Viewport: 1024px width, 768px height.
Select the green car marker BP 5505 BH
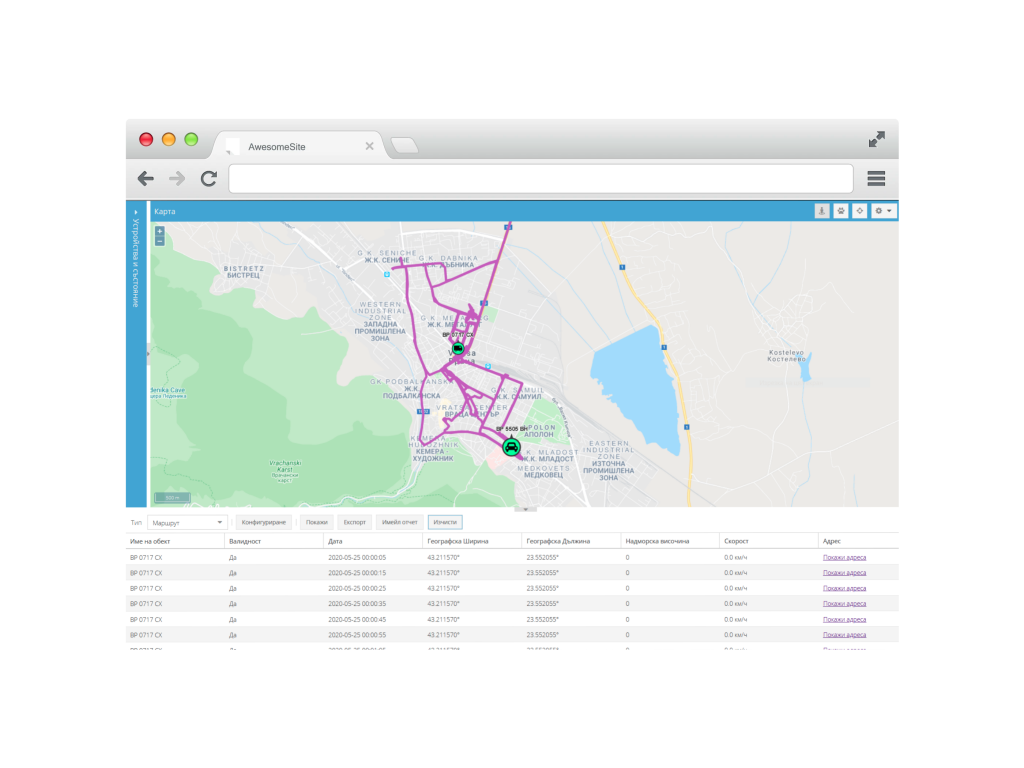coord(511,447)
